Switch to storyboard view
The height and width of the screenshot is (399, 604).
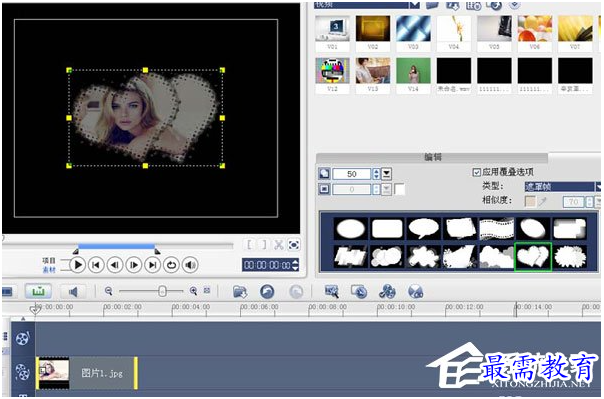coord(7,292)
